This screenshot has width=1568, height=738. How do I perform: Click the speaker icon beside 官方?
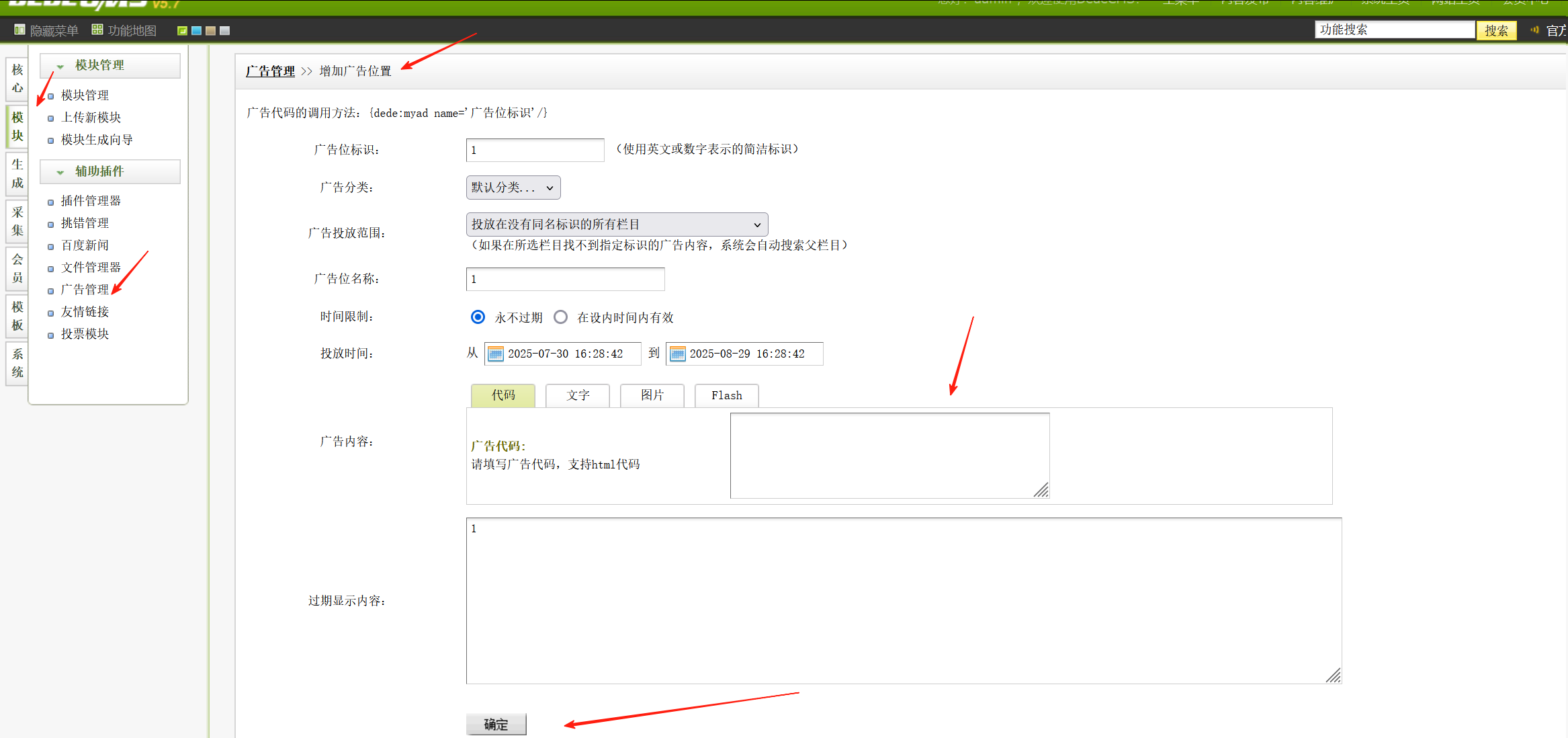[1535, 30]
